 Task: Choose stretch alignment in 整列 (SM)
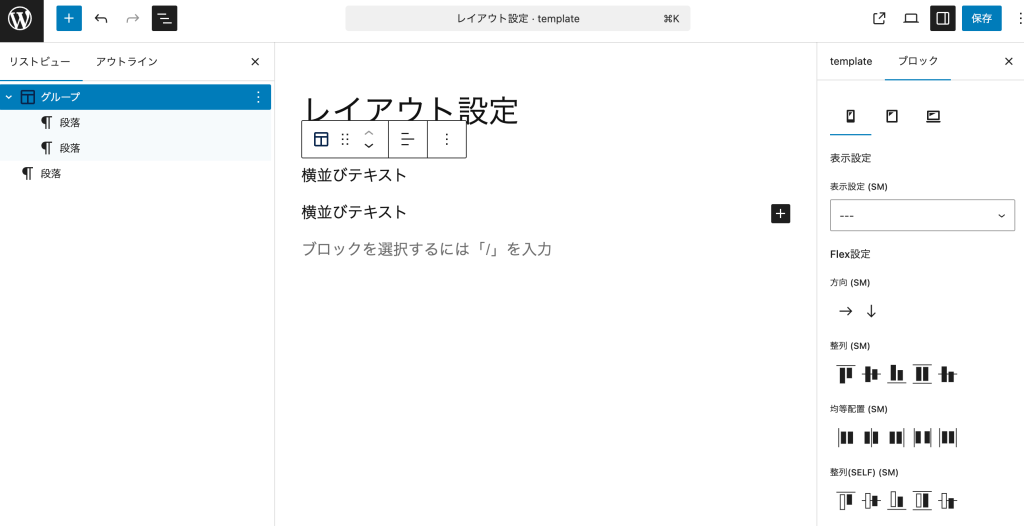pyautogui.click(x=922, y=374)
